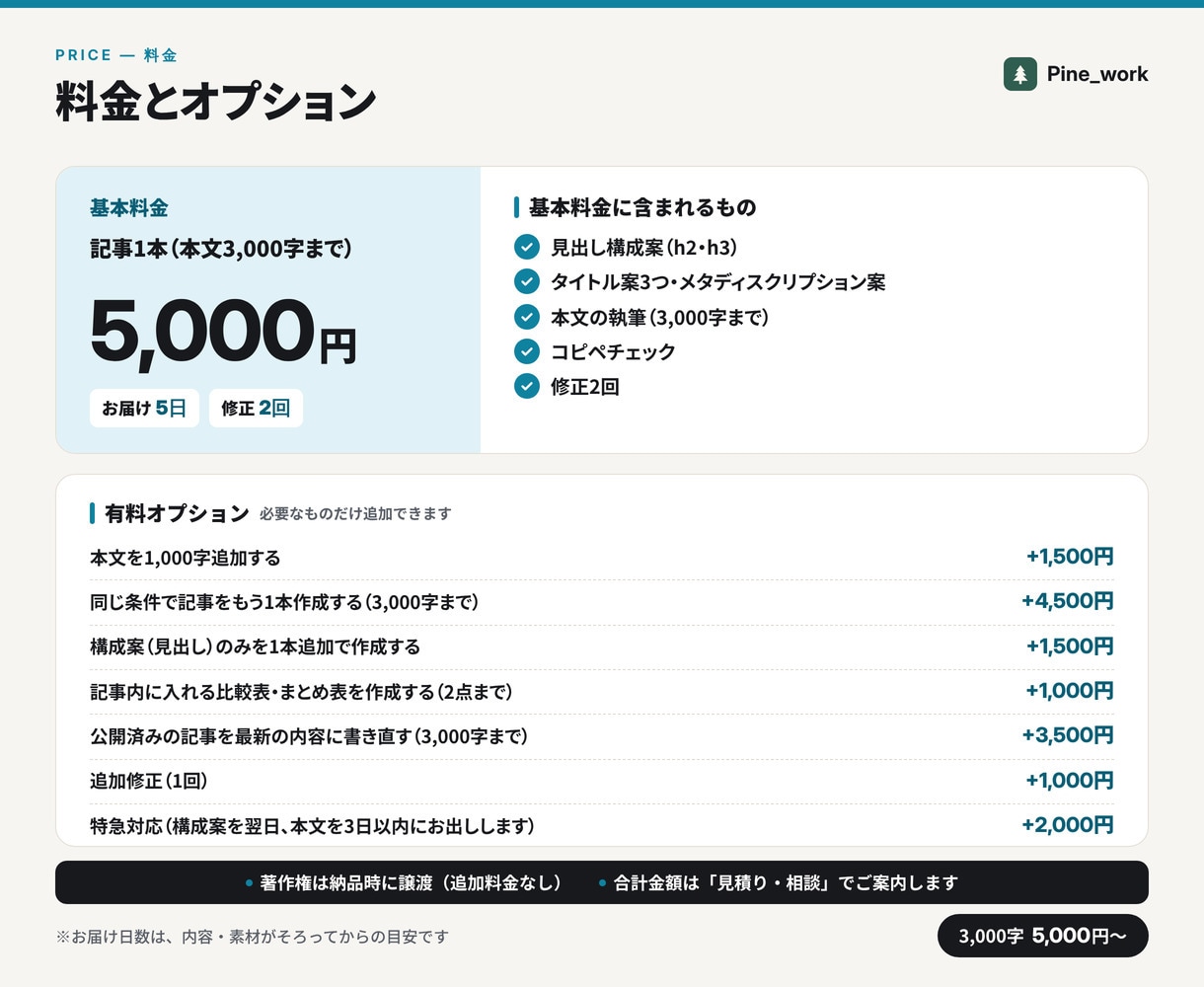Viewport: 1204px width, 987px height.
Task: Click the 本文を1,000字追加する option row
Action: tap(602, 558)
